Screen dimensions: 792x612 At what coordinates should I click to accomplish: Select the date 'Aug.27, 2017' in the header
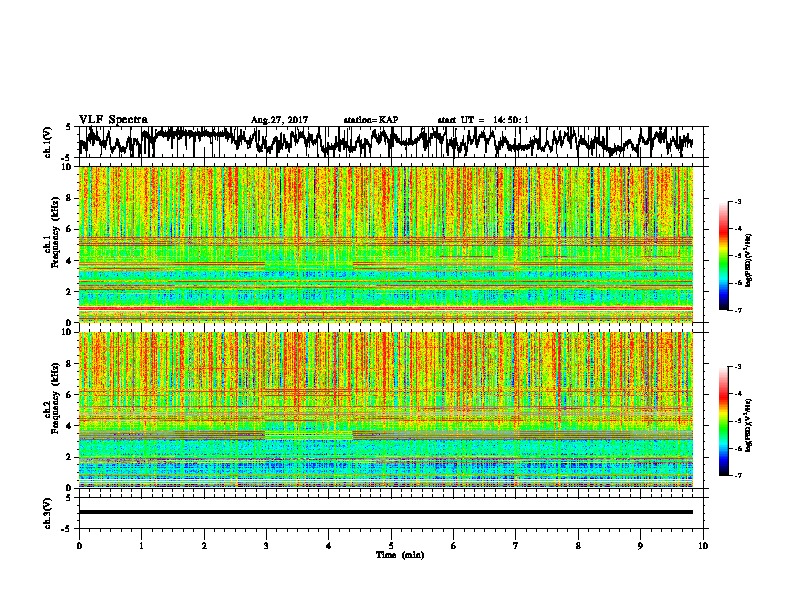[279, 120]
